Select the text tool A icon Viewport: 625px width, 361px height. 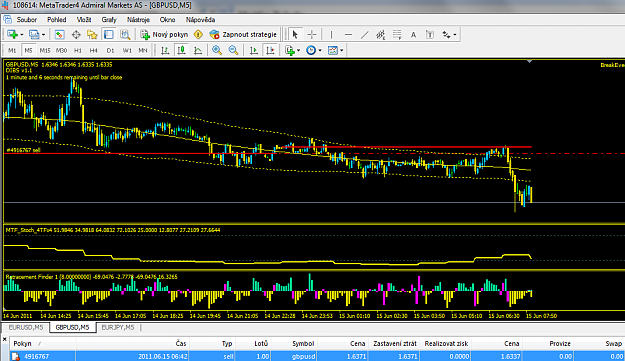click(x=413, y=35)
